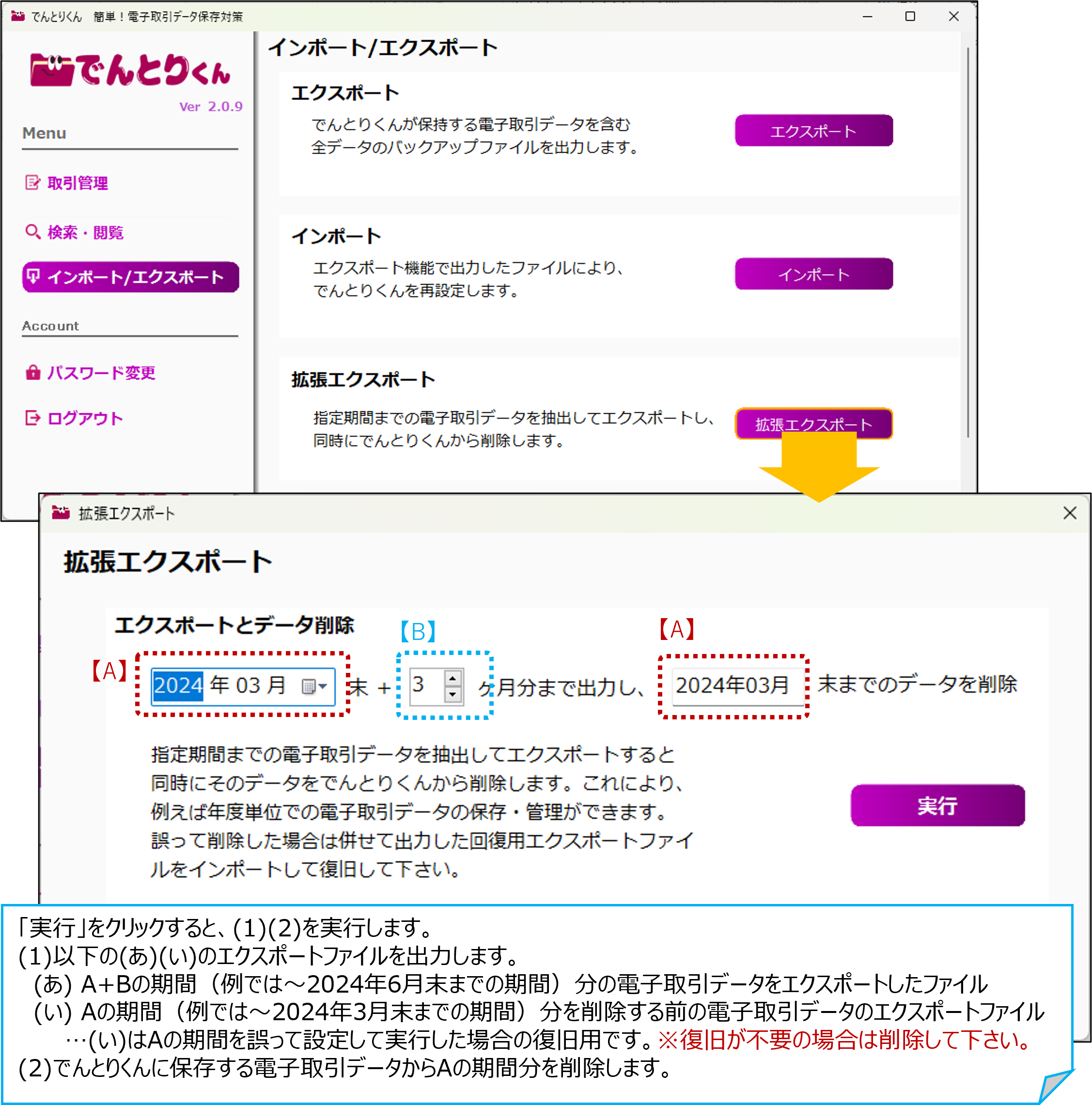Maximize the でんとりくん main window
Image resolution: width=1092 pixels, height=1105 pixels.
click(910, 16)
